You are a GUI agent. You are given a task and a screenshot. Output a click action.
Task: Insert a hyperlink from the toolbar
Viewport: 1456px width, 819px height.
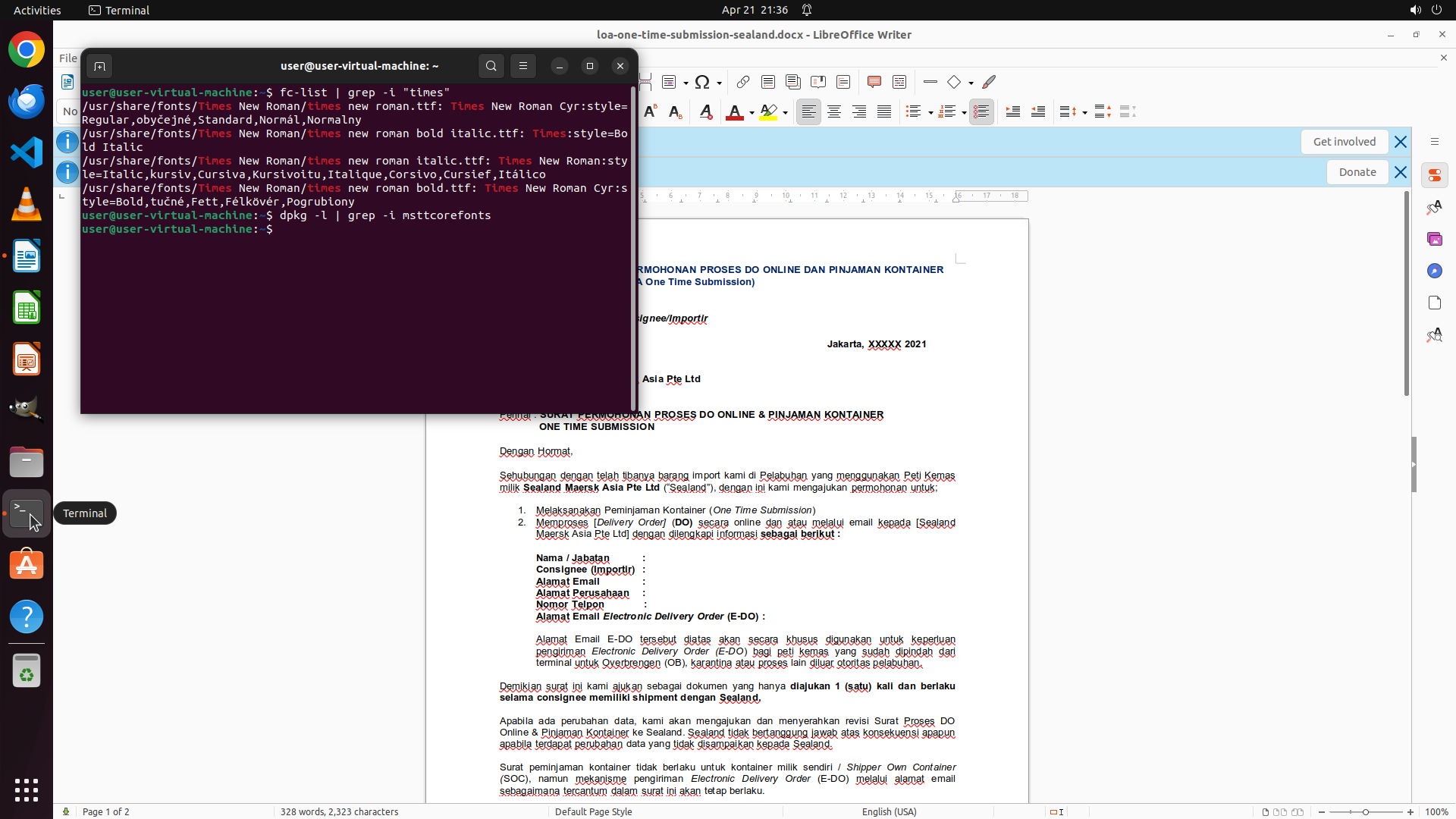pos(742,82)
